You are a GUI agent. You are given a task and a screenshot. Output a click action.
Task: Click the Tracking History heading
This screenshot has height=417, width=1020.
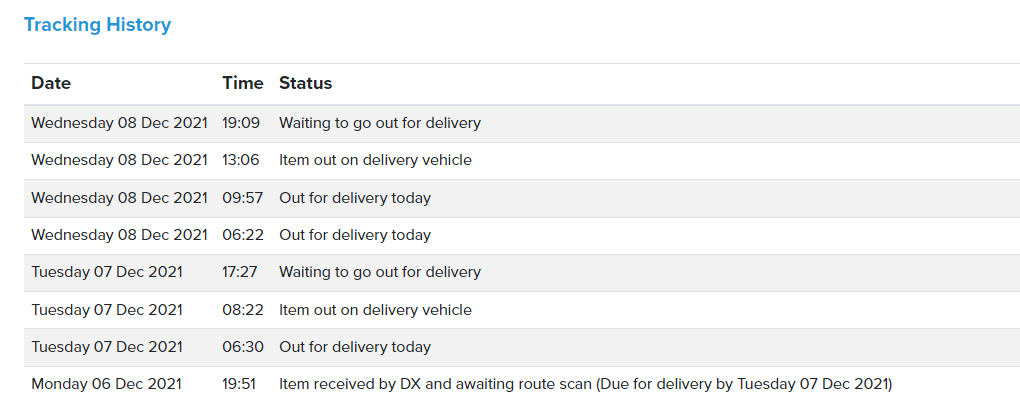tap(97, 25)
